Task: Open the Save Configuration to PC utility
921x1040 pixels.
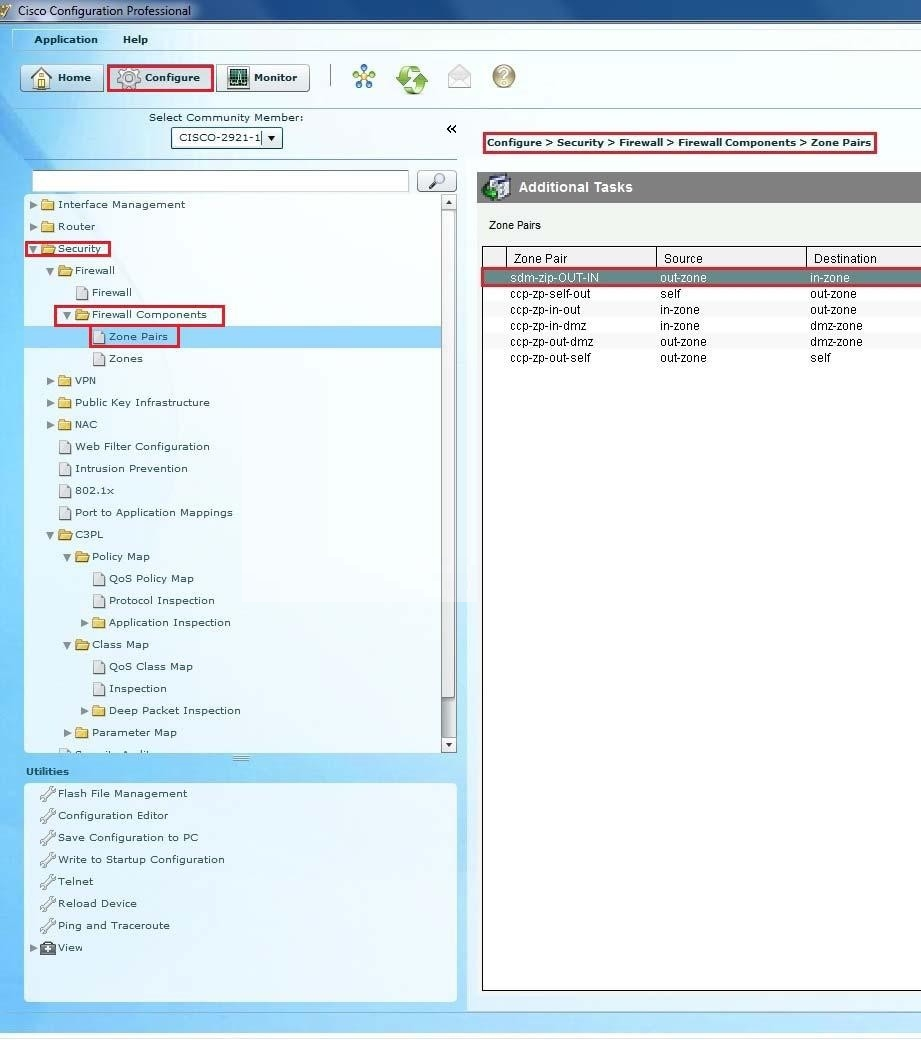Action: (x=128, y=837)
